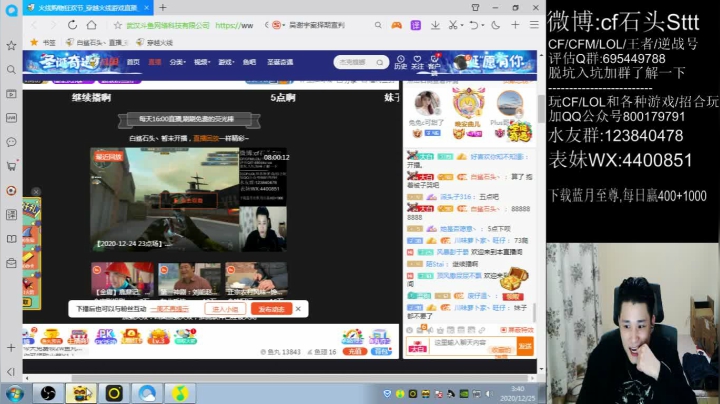Click the 充值 recharge button
Screen dimensions: 720x404
pyautogui.click(x=354, y=352)
